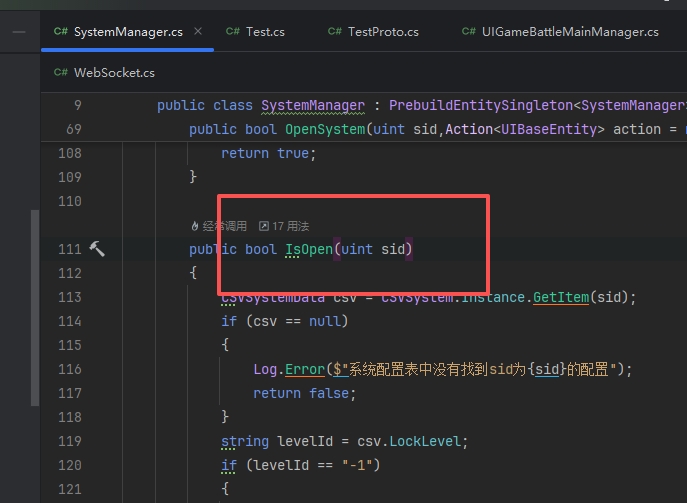Click the C# icon on SystemManager.cs tab

point(61,32)
